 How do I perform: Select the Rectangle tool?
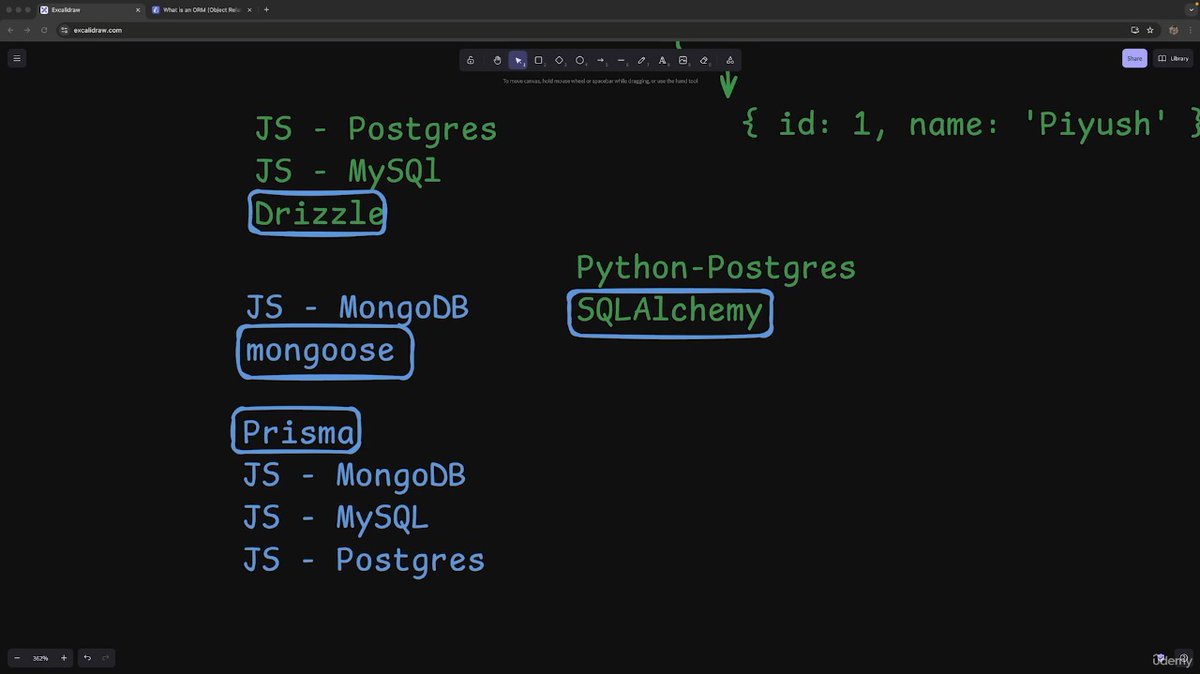538,60
